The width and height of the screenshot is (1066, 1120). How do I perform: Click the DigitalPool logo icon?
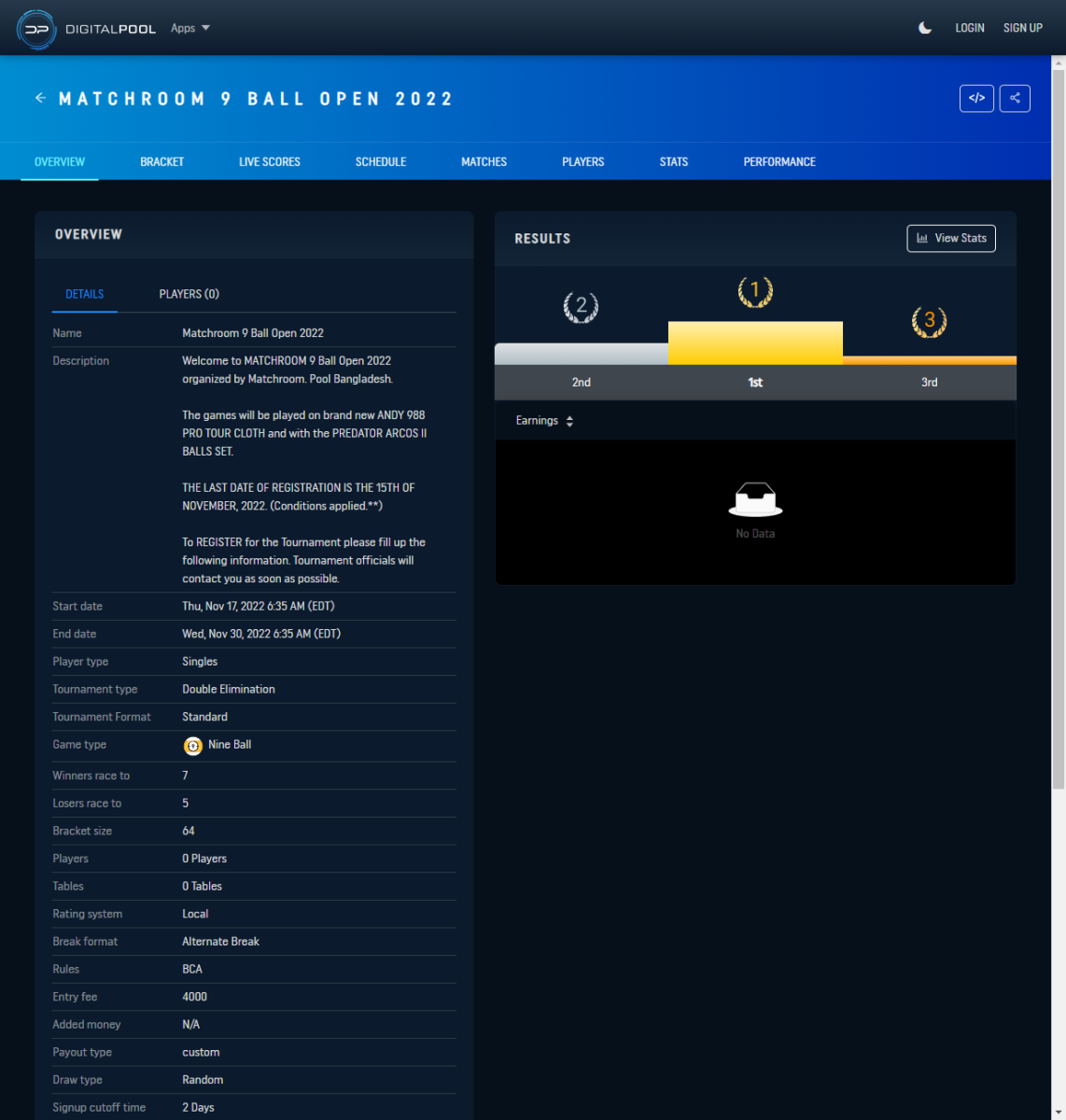pyautogui.click(x=36, y=29)
